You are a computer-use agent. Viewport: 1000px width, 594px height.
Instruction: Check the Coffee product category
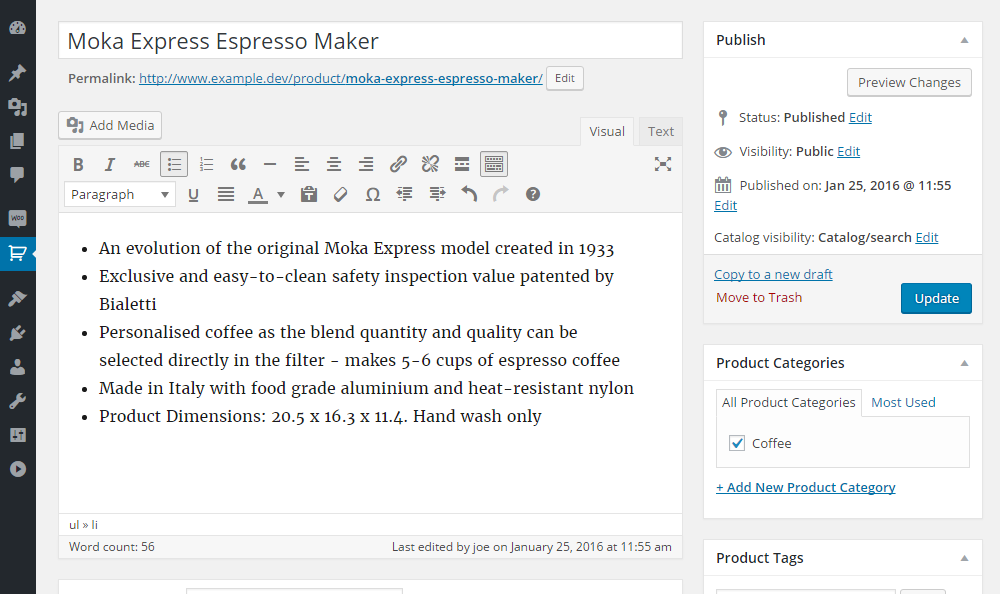(x=737, y=443)
